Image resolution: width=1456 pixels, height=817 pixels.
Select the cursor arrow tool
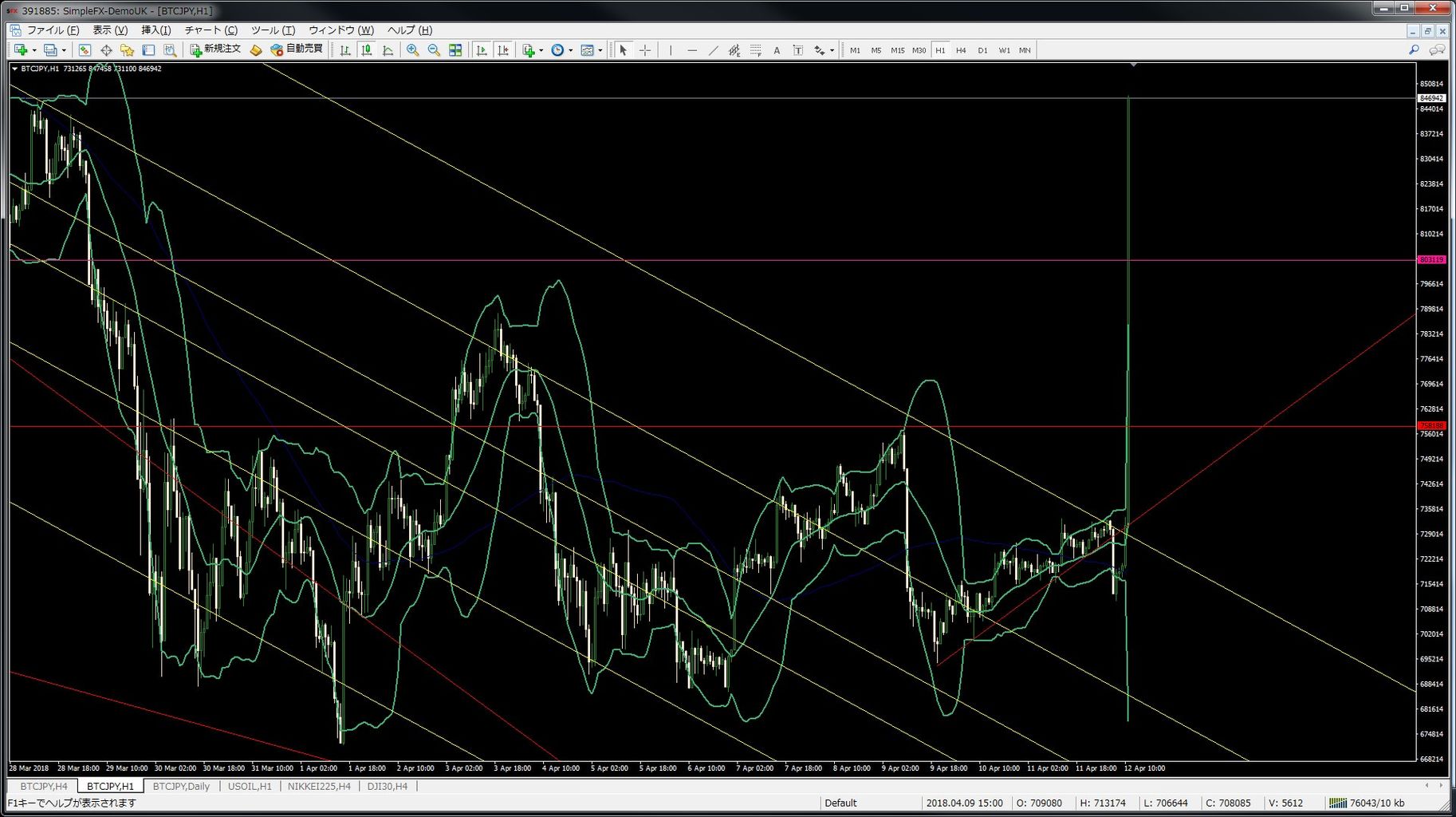624,50
